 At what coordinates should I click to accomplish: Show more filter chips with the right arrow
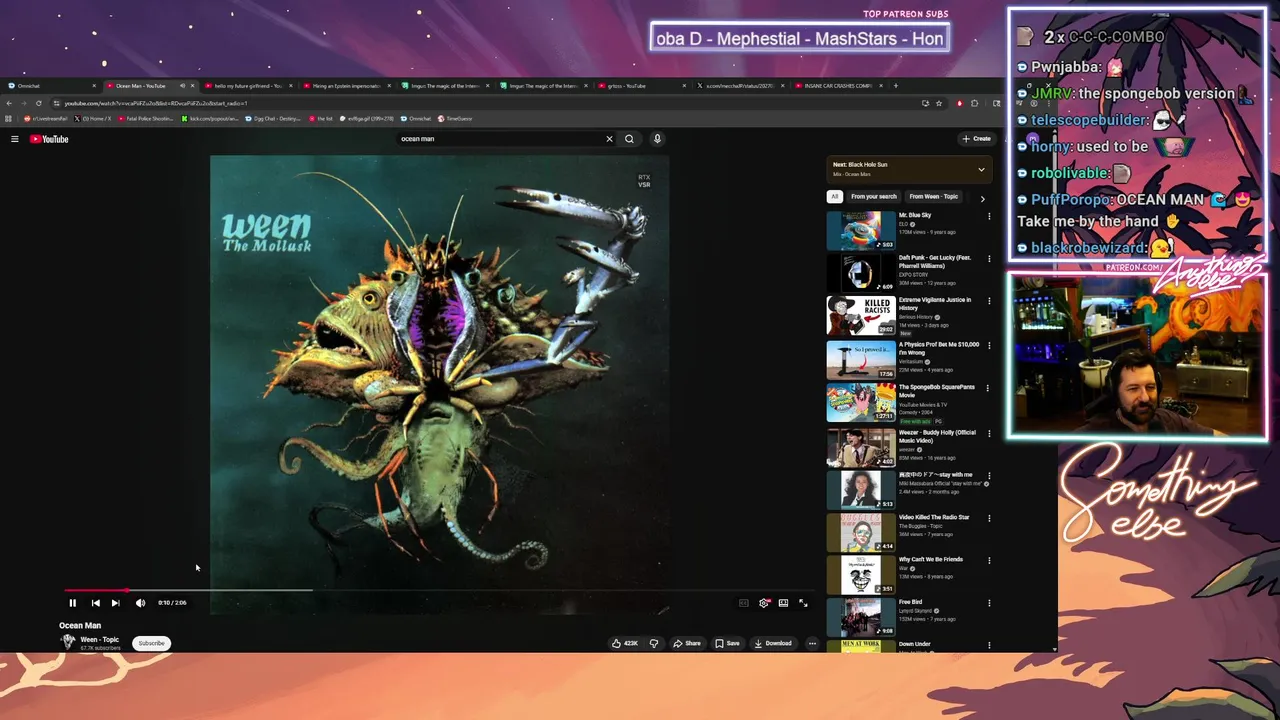pos(982,198)
